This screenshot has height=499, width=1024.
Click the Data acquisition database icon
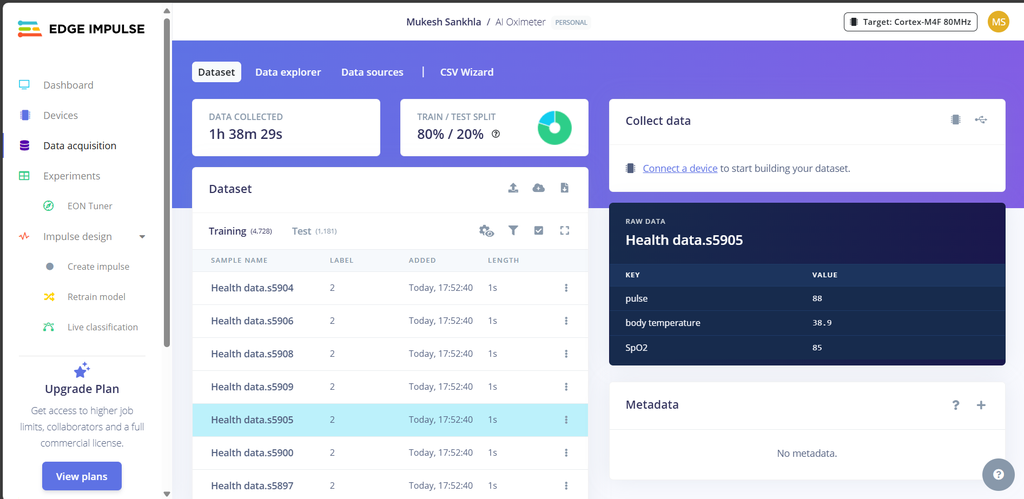point(24,146)
